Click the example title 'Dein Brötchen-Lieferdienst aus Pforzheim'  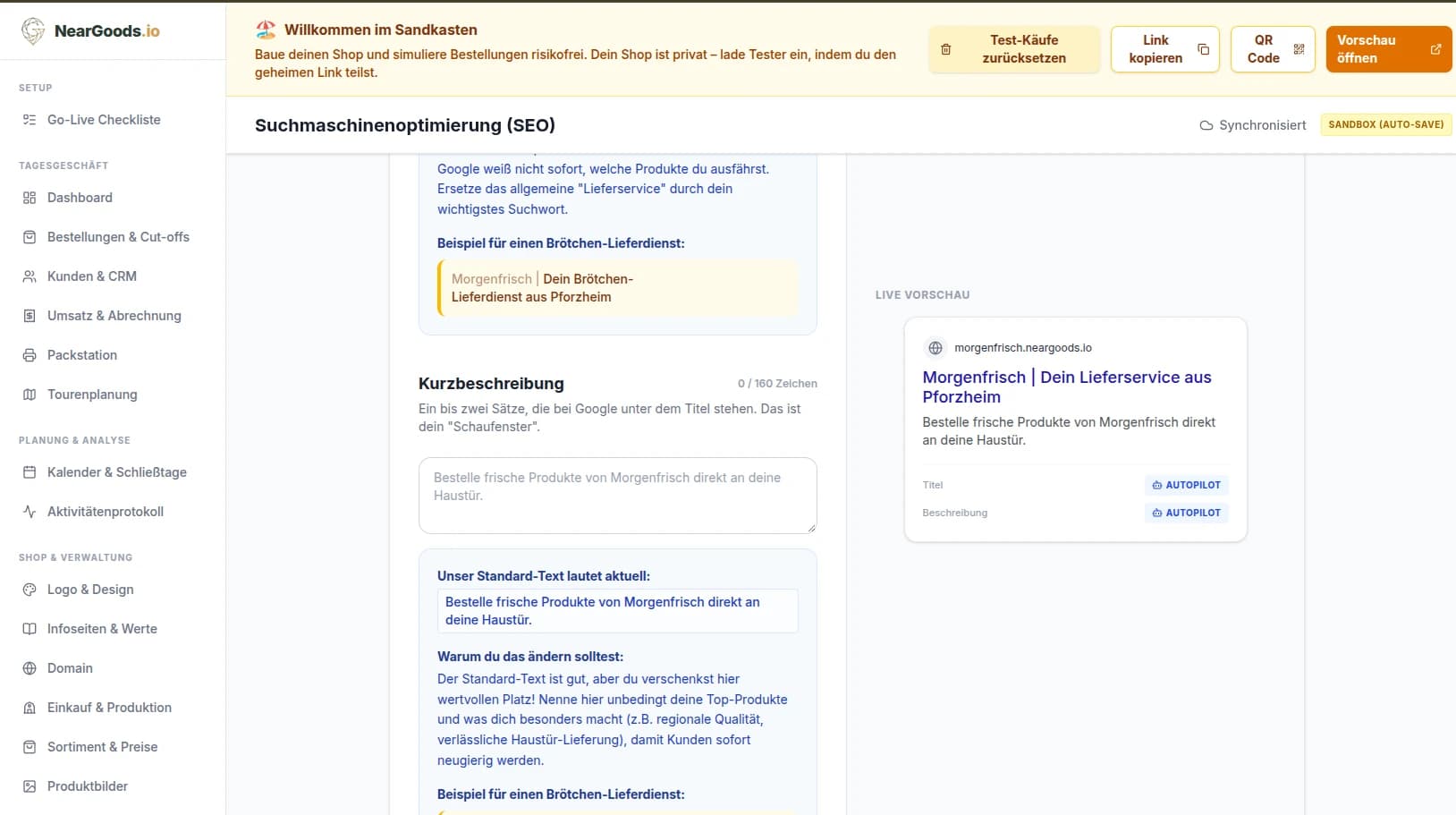pos(542,288)
